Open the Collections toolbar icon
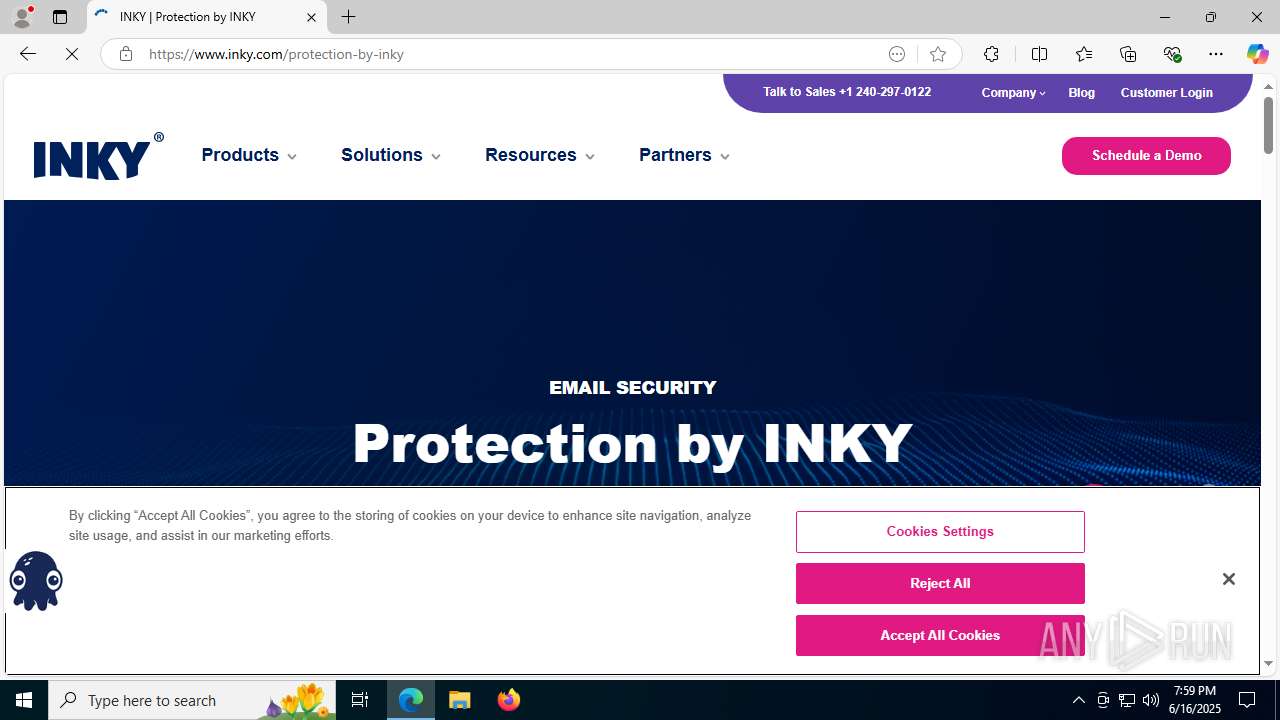1280x720 pixels. click(1128, 54)
